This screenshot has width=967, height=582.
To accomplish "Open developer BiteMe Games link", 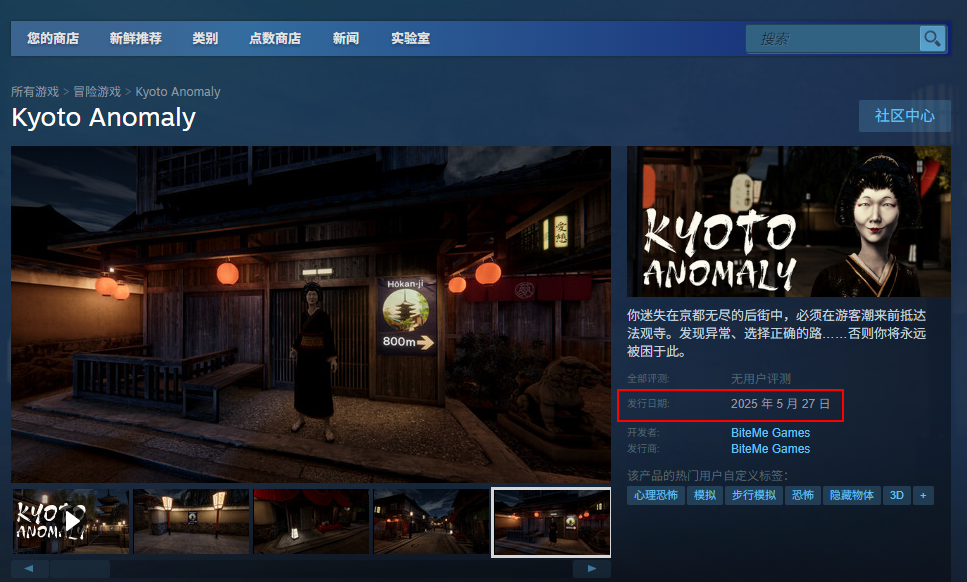I will pyautogui.click(x=770, y=433).
